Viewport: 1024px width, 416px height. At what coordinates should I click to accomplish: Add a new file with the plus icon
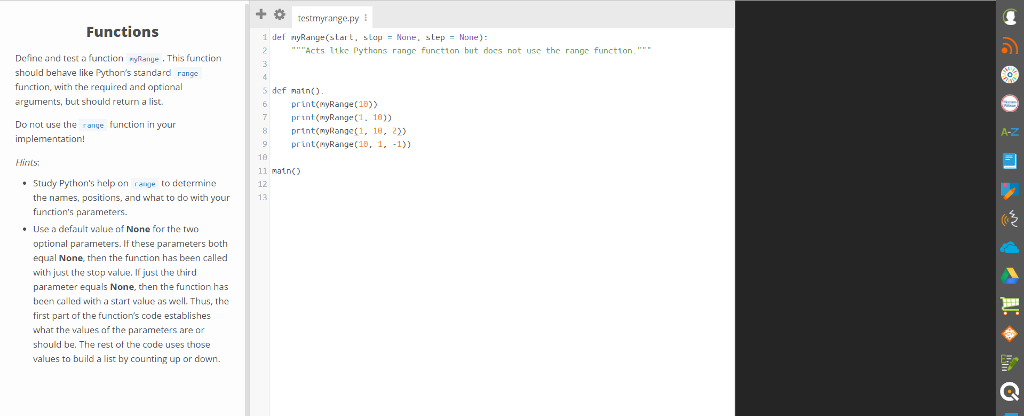pyautogui.click(x=261, y=14)
